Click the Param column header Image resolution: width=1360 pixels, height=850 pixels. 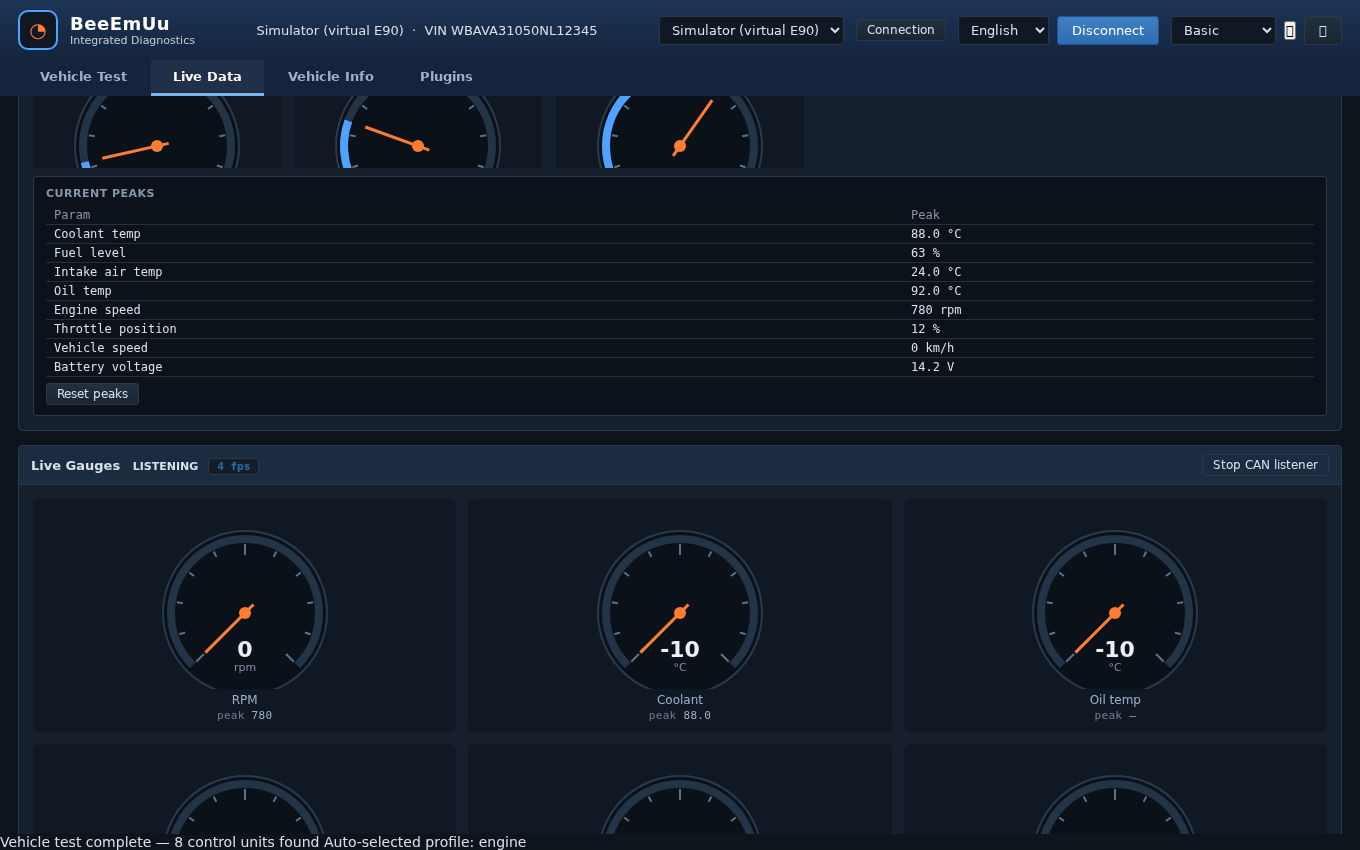(72, 215)
